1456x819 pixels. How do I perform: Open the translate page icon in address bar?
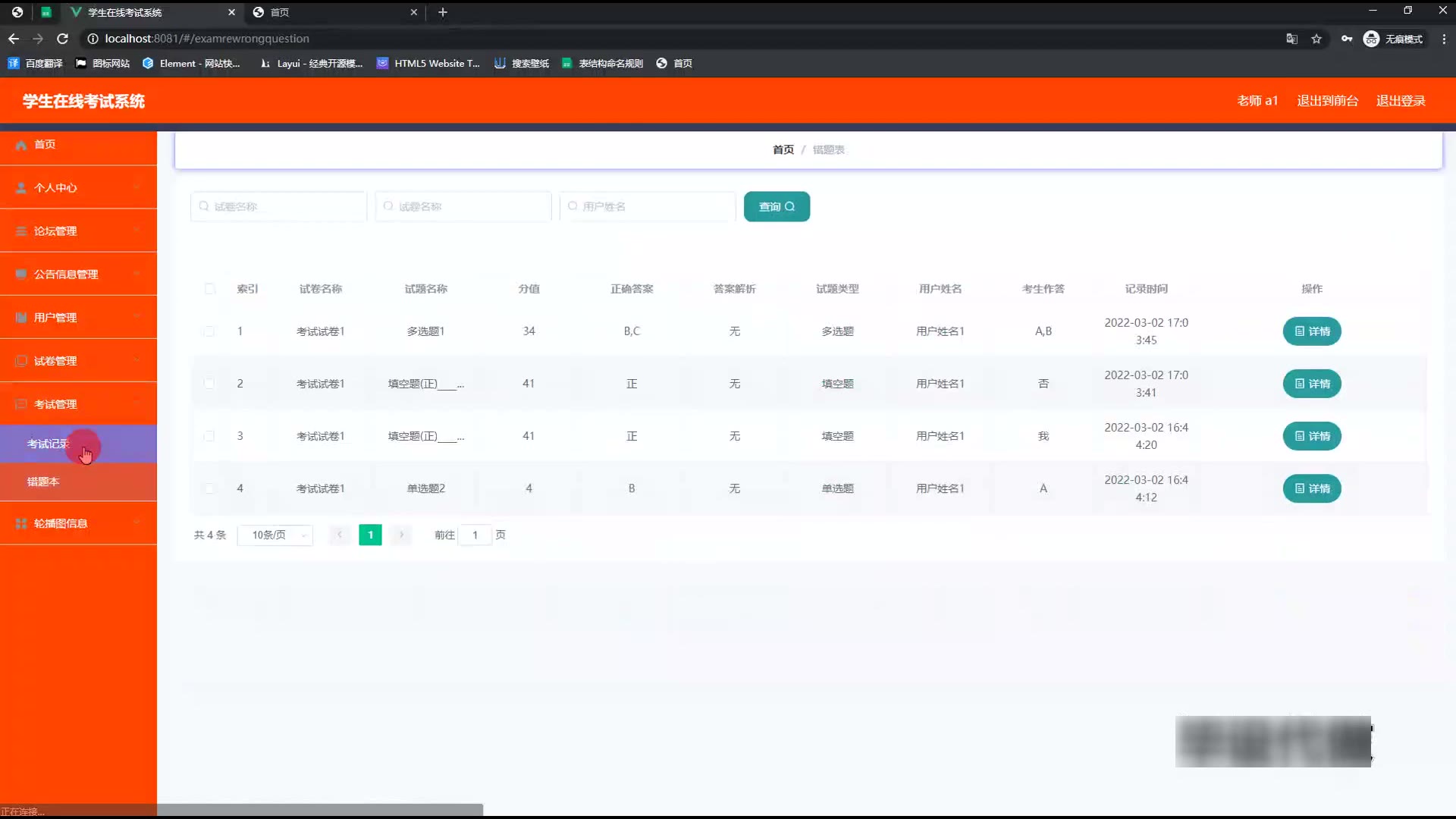(1291, 39)
